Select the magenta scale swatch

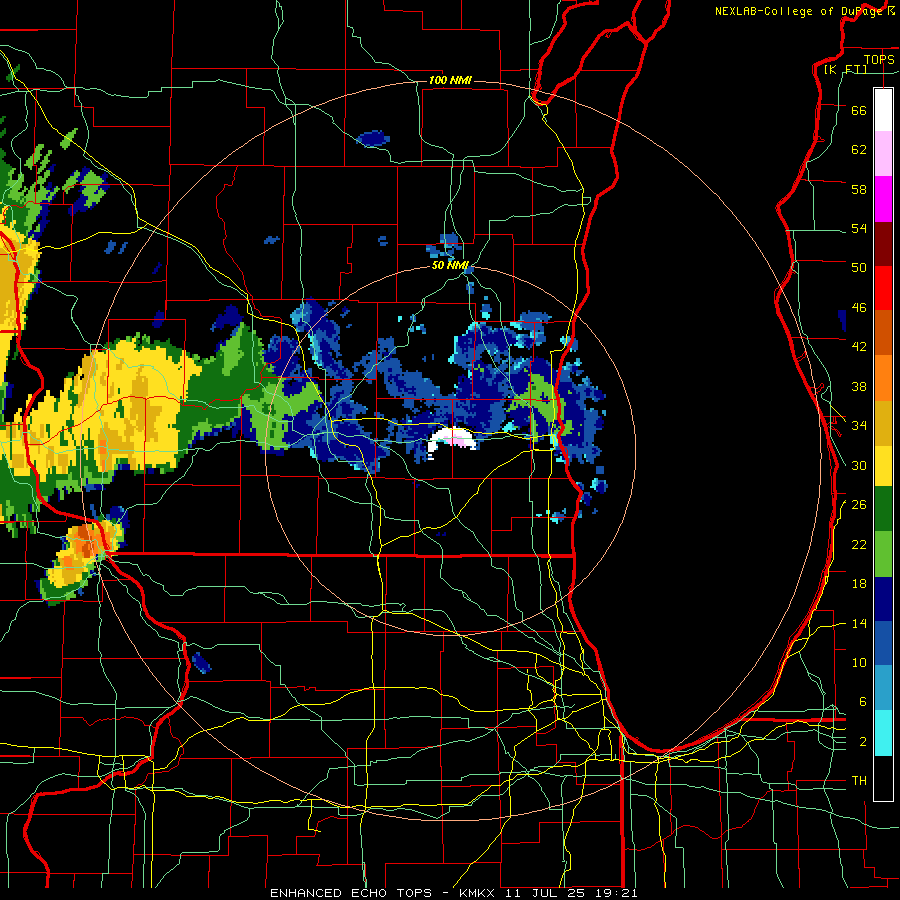[883, 199]
